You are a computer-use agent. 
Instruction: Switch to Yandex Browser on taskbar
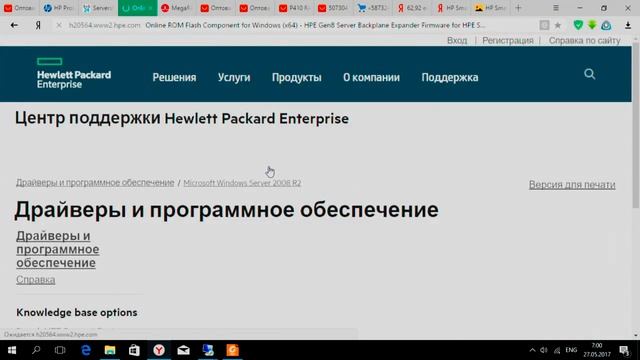click(159, 350)
